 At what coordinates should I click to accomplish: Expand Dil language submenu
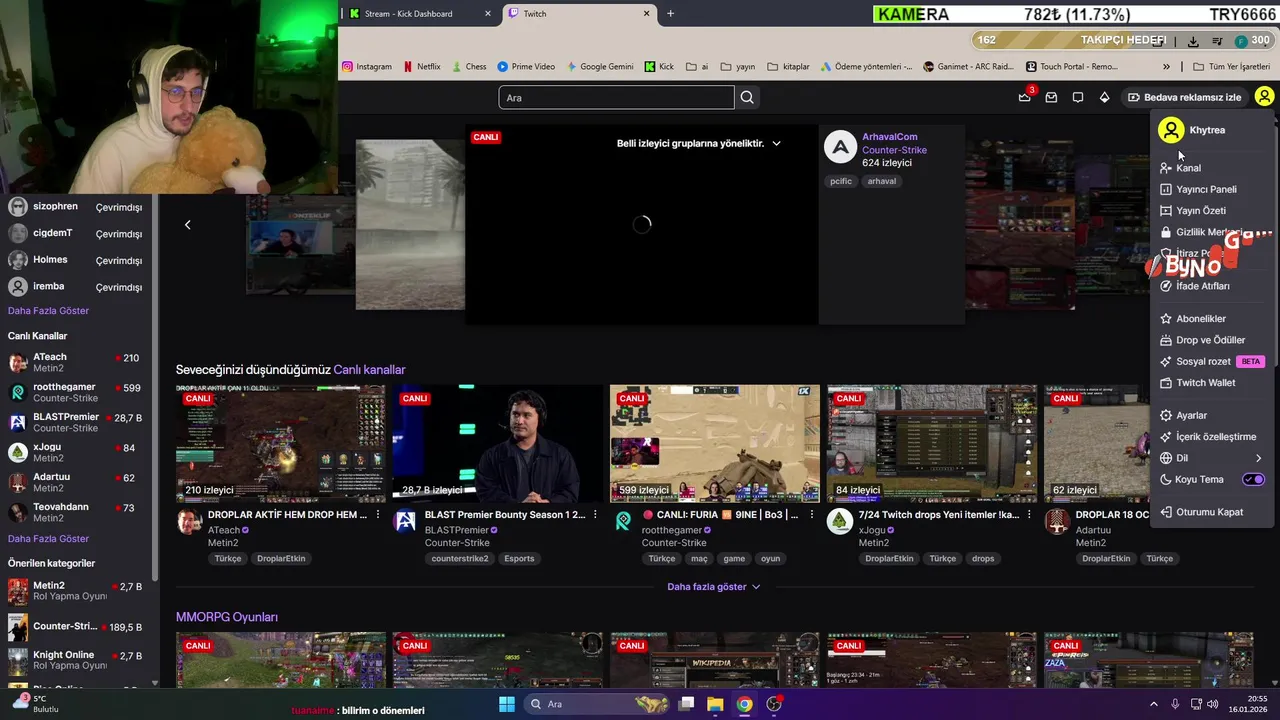(x=1211, y=458)
